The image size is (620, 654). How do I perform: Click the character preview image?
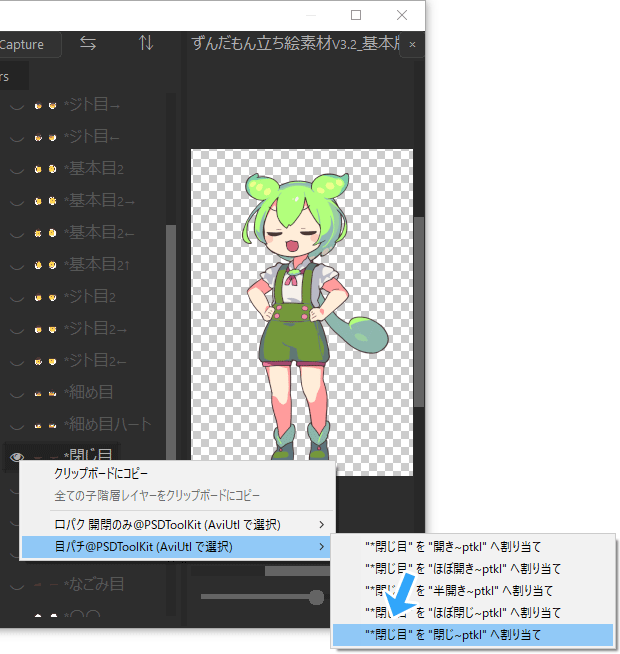click(x=302, y=312)
